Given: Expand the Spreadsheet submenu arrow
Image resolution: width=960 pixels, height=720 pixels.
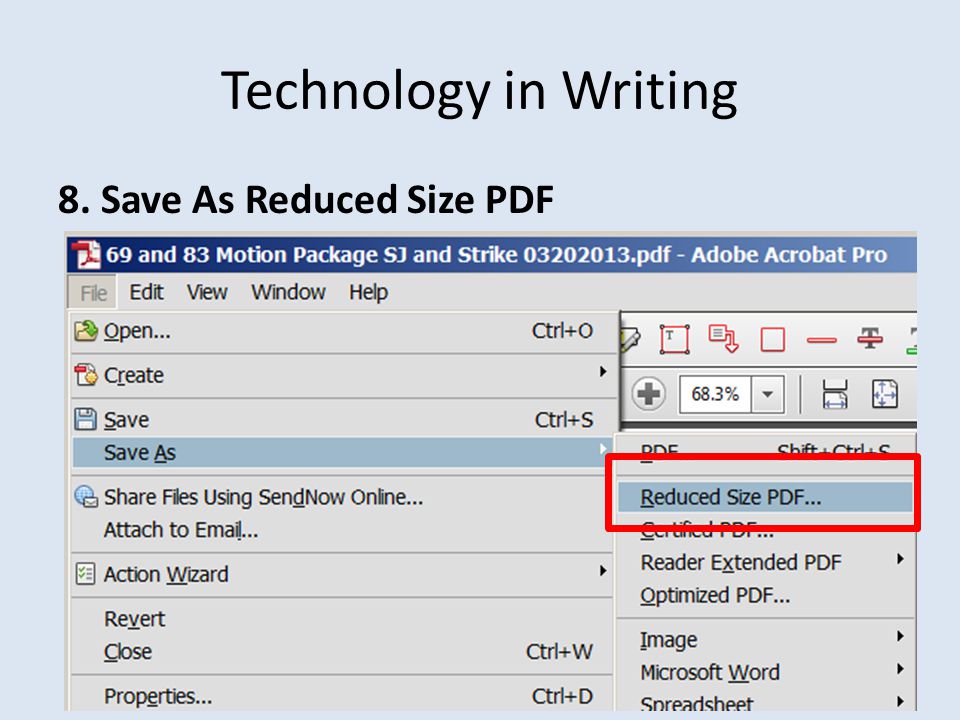Looking at the screenshot, I should (x=900, y=701).
